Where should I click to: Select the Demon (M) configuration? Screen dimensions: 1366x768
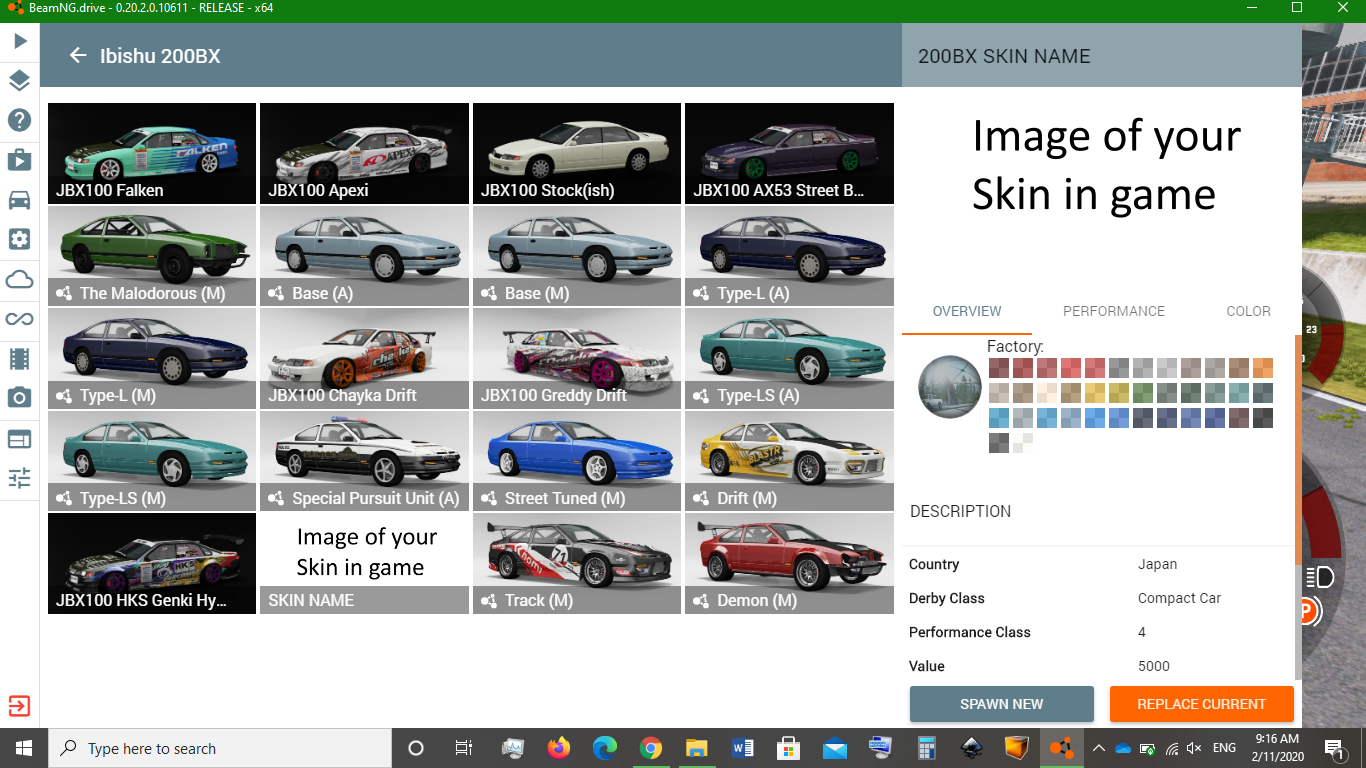[789, 563]
